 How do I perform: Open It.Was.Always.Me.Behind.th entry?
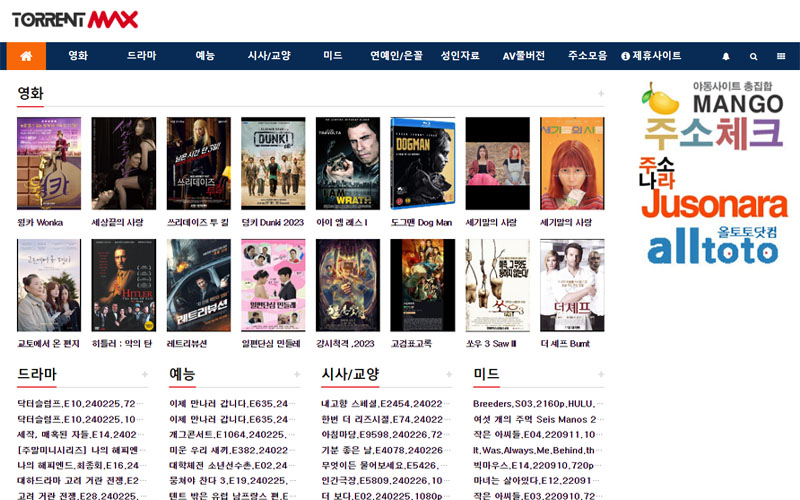[538, 450]
